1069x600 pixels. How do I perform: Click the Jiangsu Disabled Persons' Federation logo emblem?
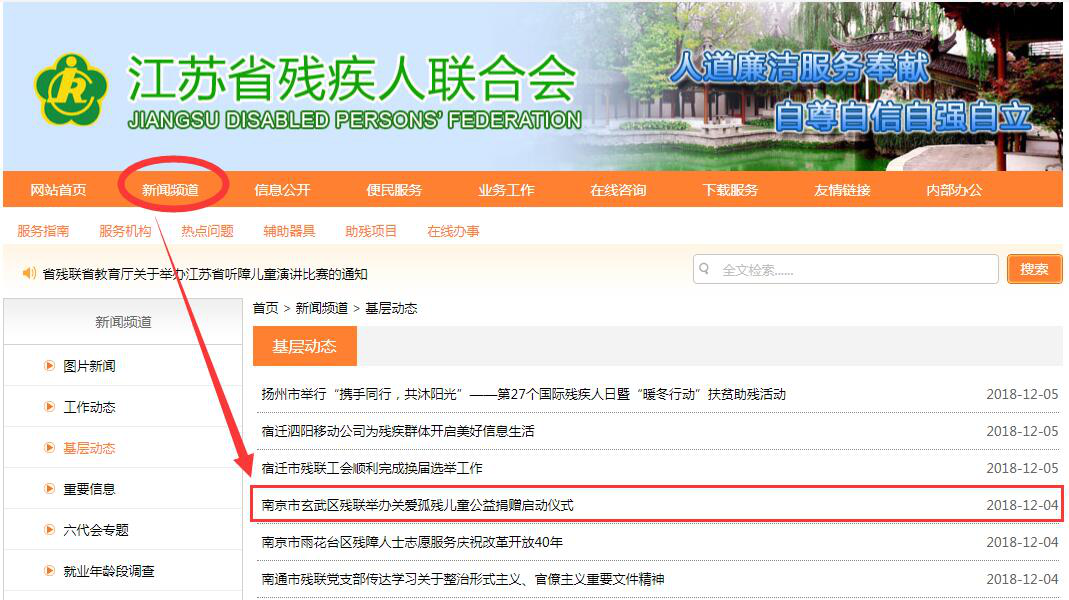click(70, 90)
